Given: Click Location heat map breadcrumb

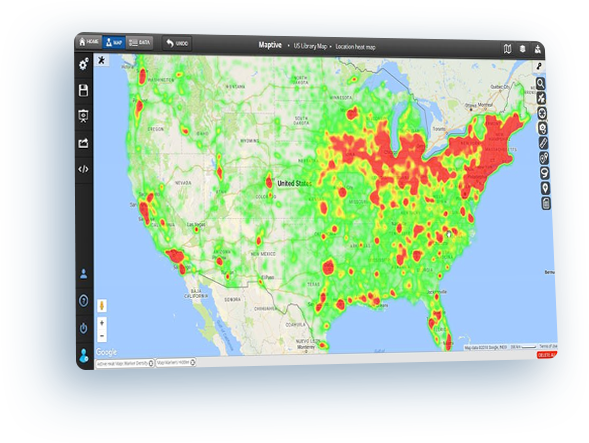Looking at the screenshot, I should [355, 47].
